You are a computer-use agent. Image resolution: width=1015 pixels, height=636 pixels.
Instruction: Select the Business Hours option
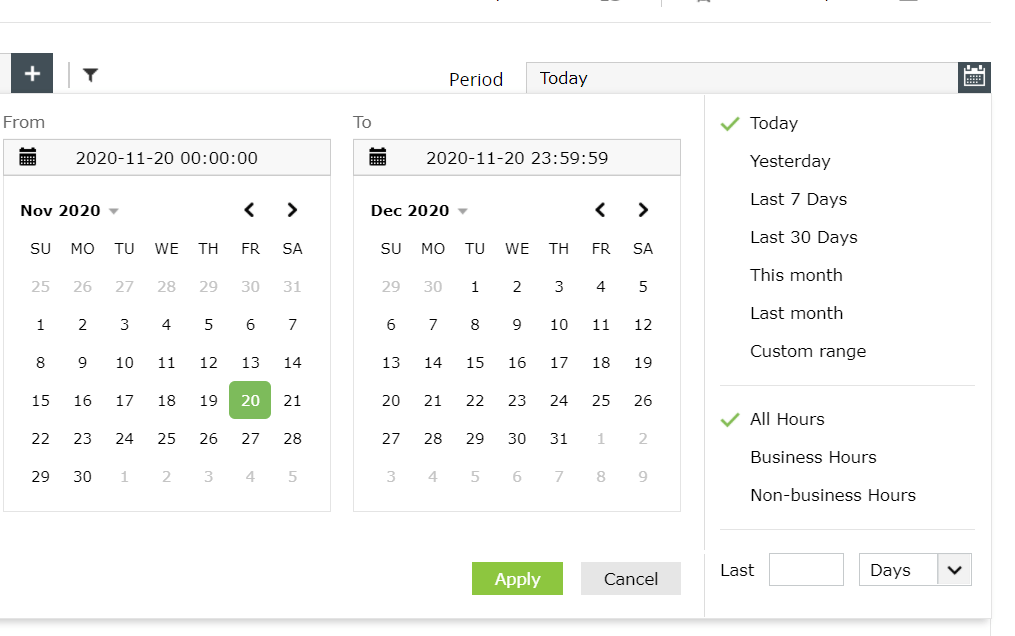[x=813, y=457]
